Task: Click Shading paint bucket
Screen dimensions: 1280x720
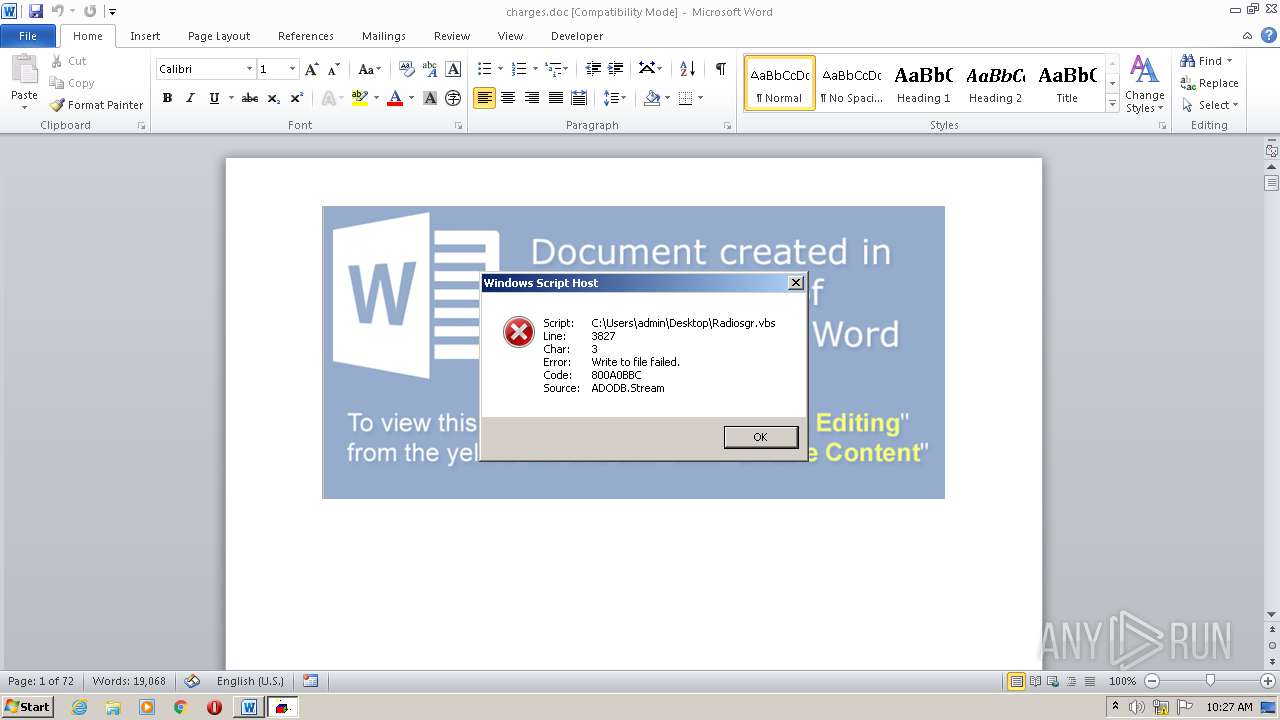Action: coord(652,98)
